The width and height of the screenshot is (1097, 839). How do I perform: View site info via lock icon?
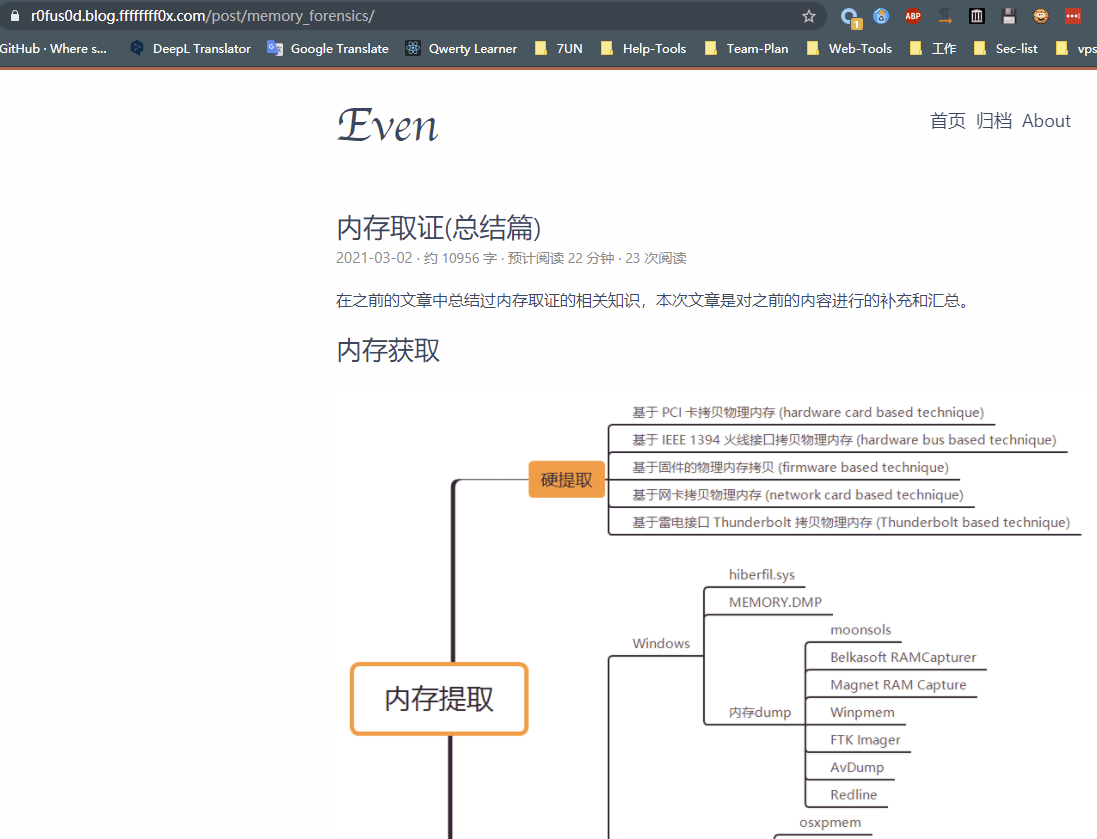click(x=14, y=16)
